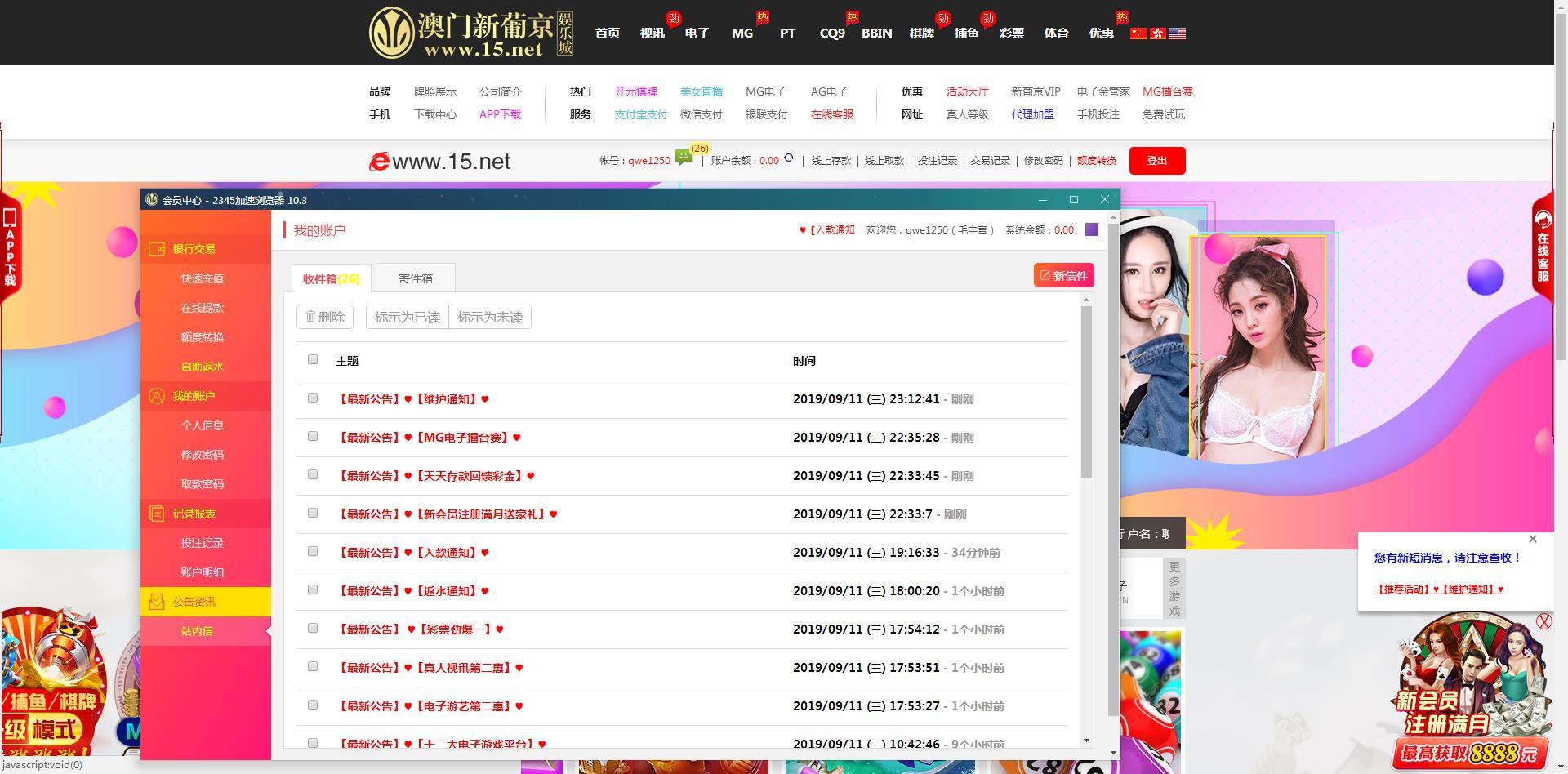
Task: Open 在线提款 in the sidebar
Action: coord(203,308)
